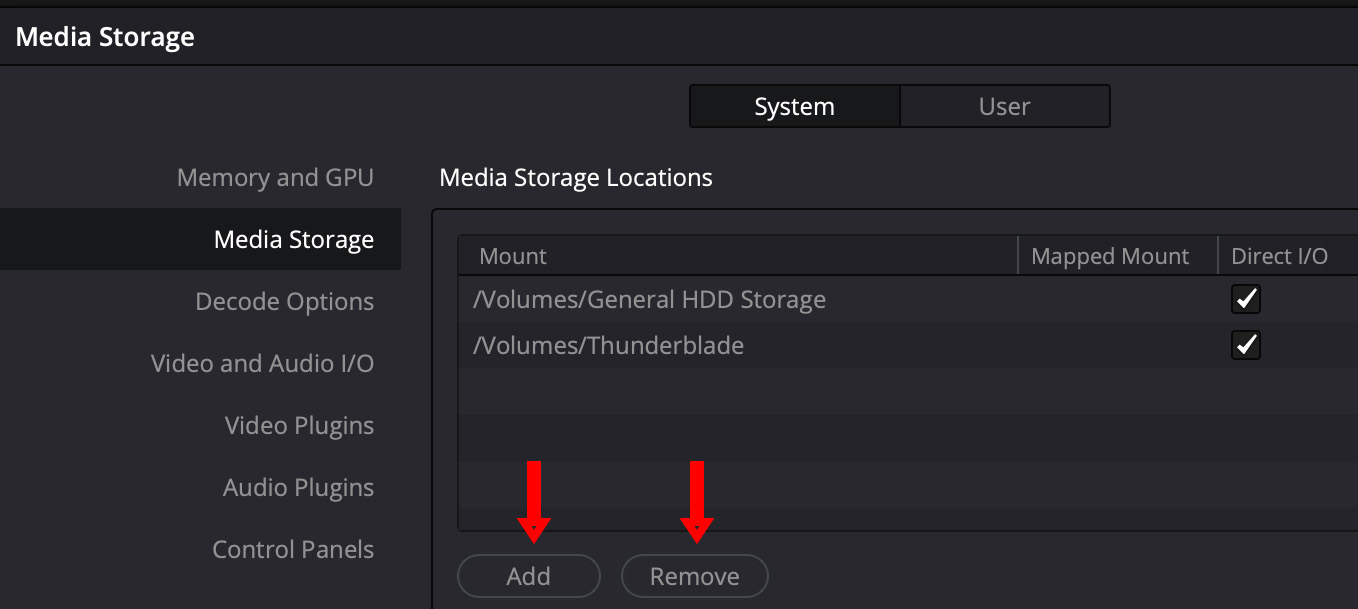Click the Remove storage location button
Viewport: 1358px width, 609px height.
click(x=694, y=577)
